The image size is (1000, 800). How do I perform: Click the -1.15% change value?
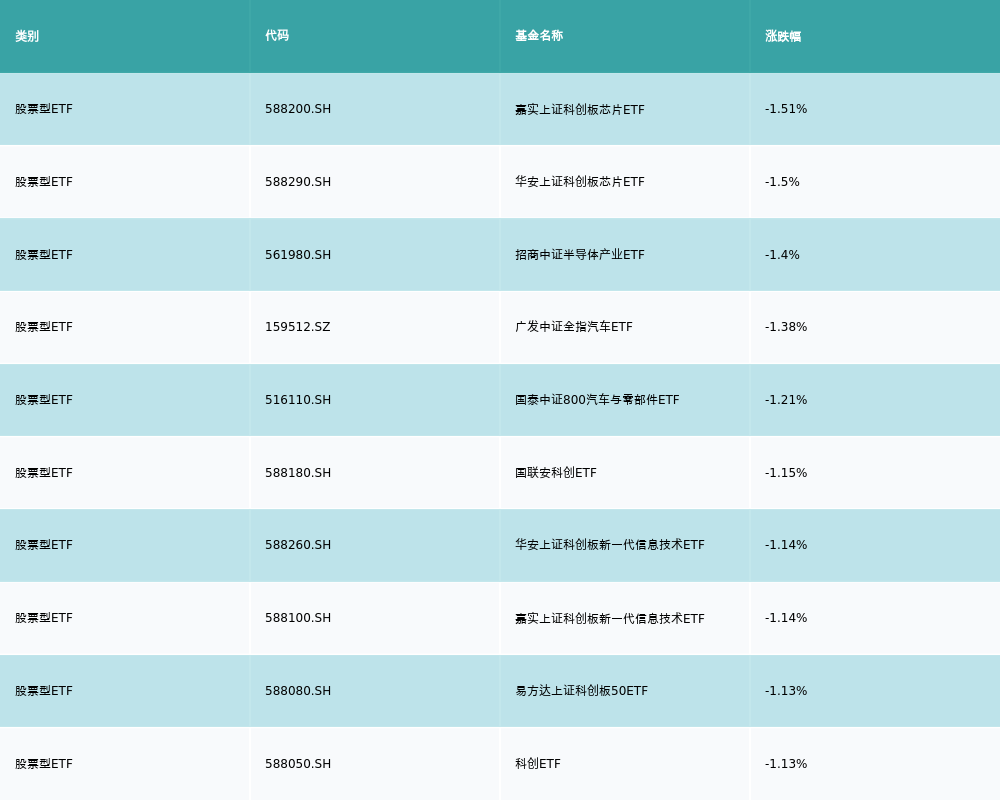coord(786,473)
